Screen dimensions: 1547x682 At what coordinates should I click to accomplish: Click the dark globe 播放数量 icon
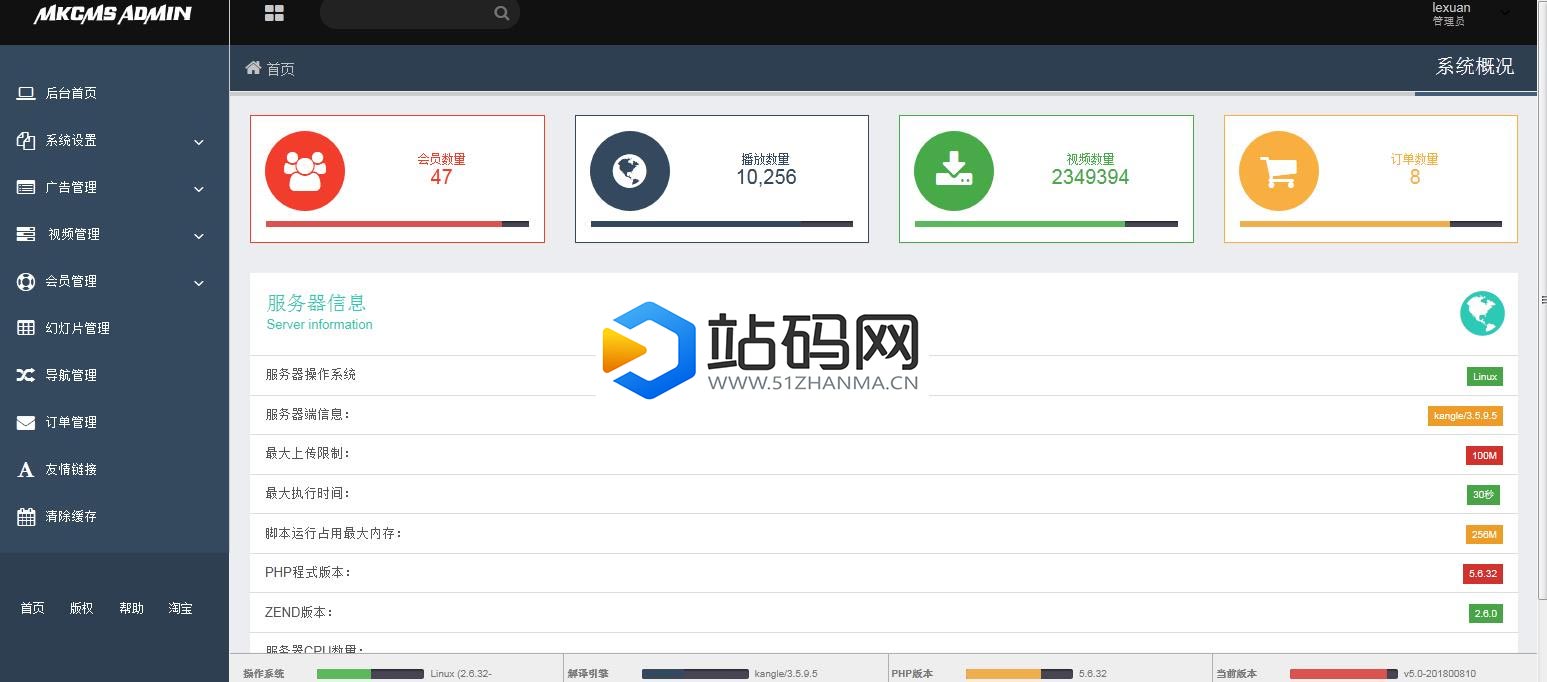click(630, 171)
